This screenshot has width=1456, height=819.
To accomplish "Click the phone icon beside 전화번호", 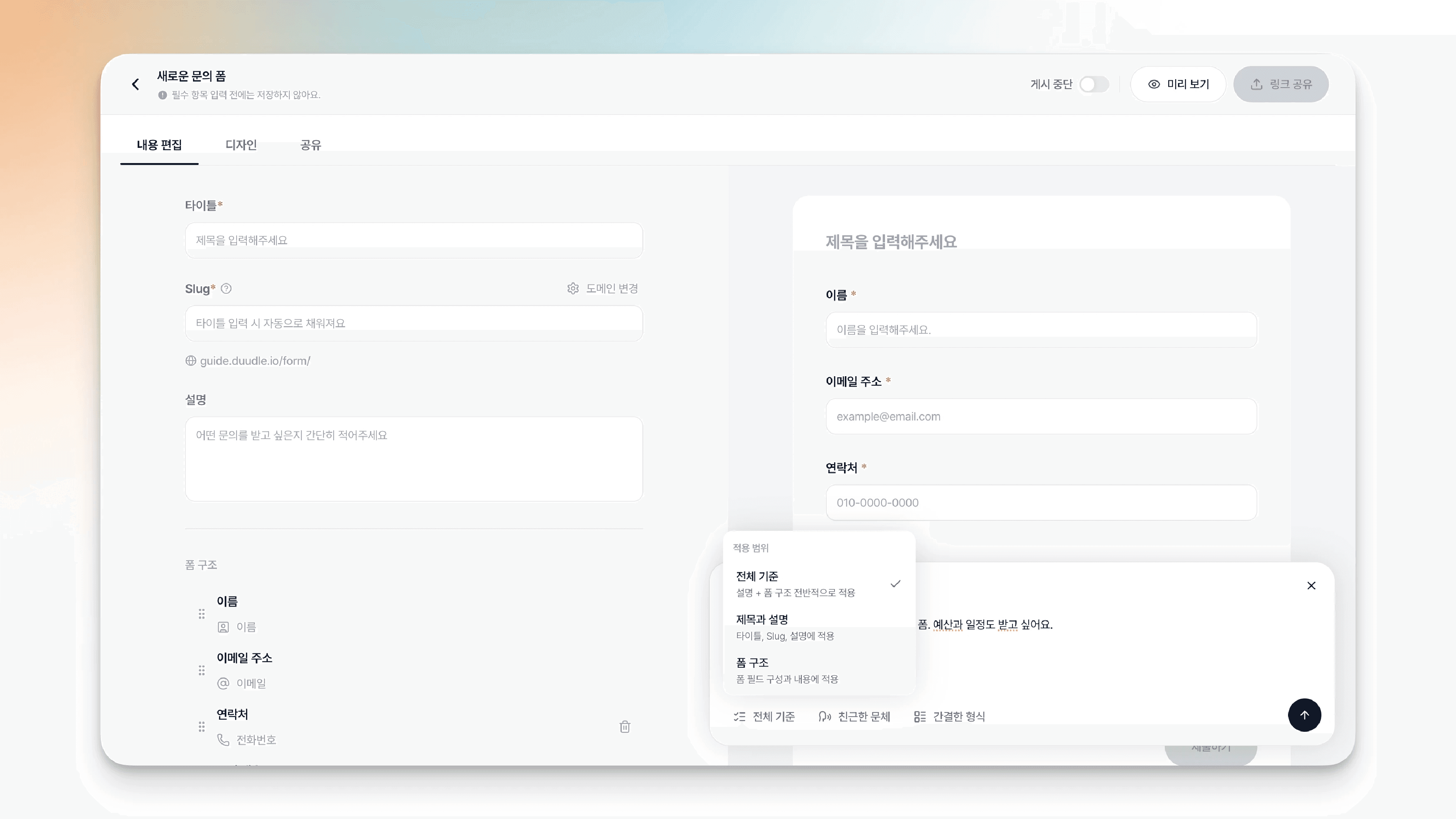I will coord(223,740).
